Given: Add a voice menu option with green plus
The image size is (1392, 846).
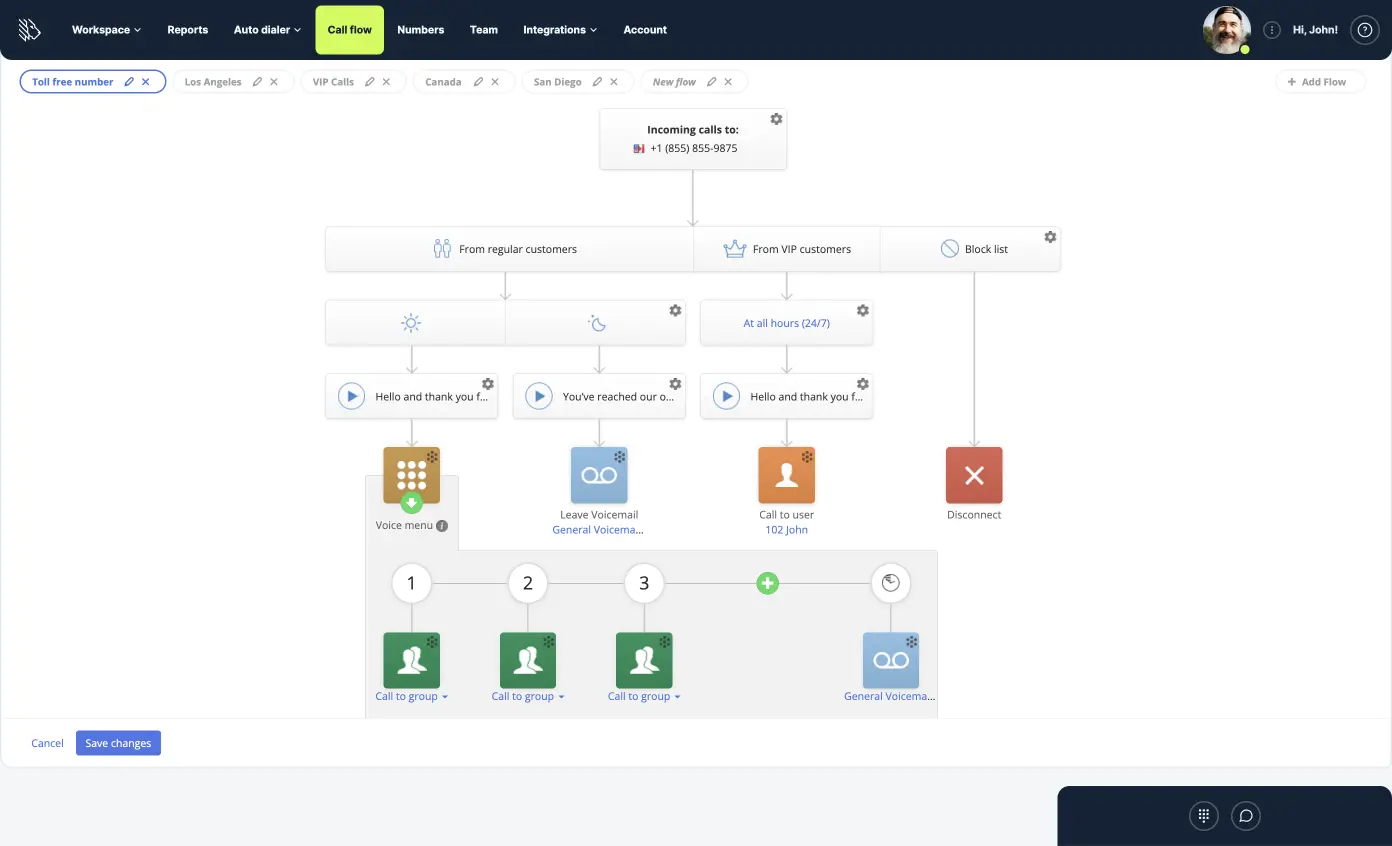Looking at the screenshot, I should tap(767, 583).
